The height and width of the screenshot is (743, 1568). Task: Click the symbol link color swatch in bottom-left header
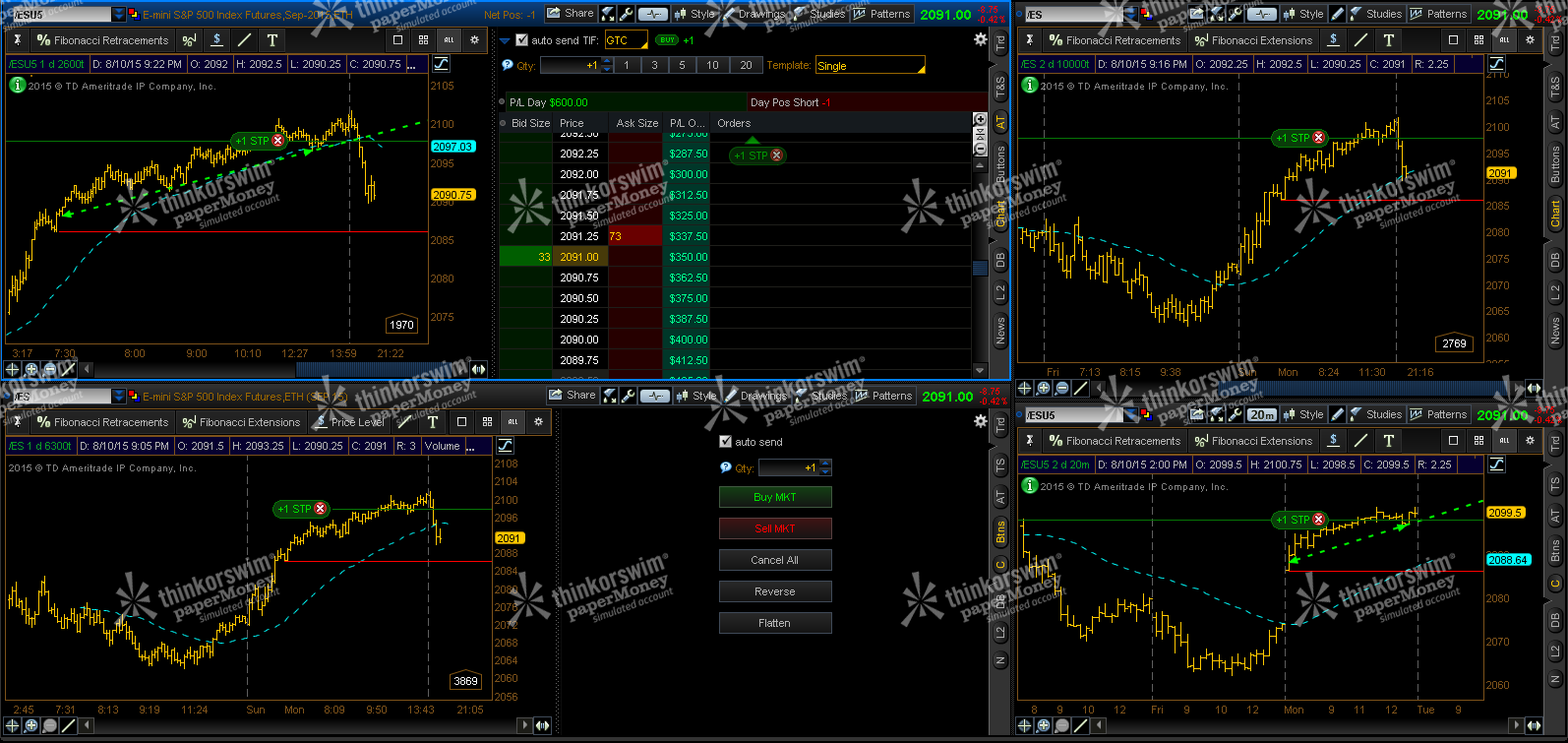[135, 397]
